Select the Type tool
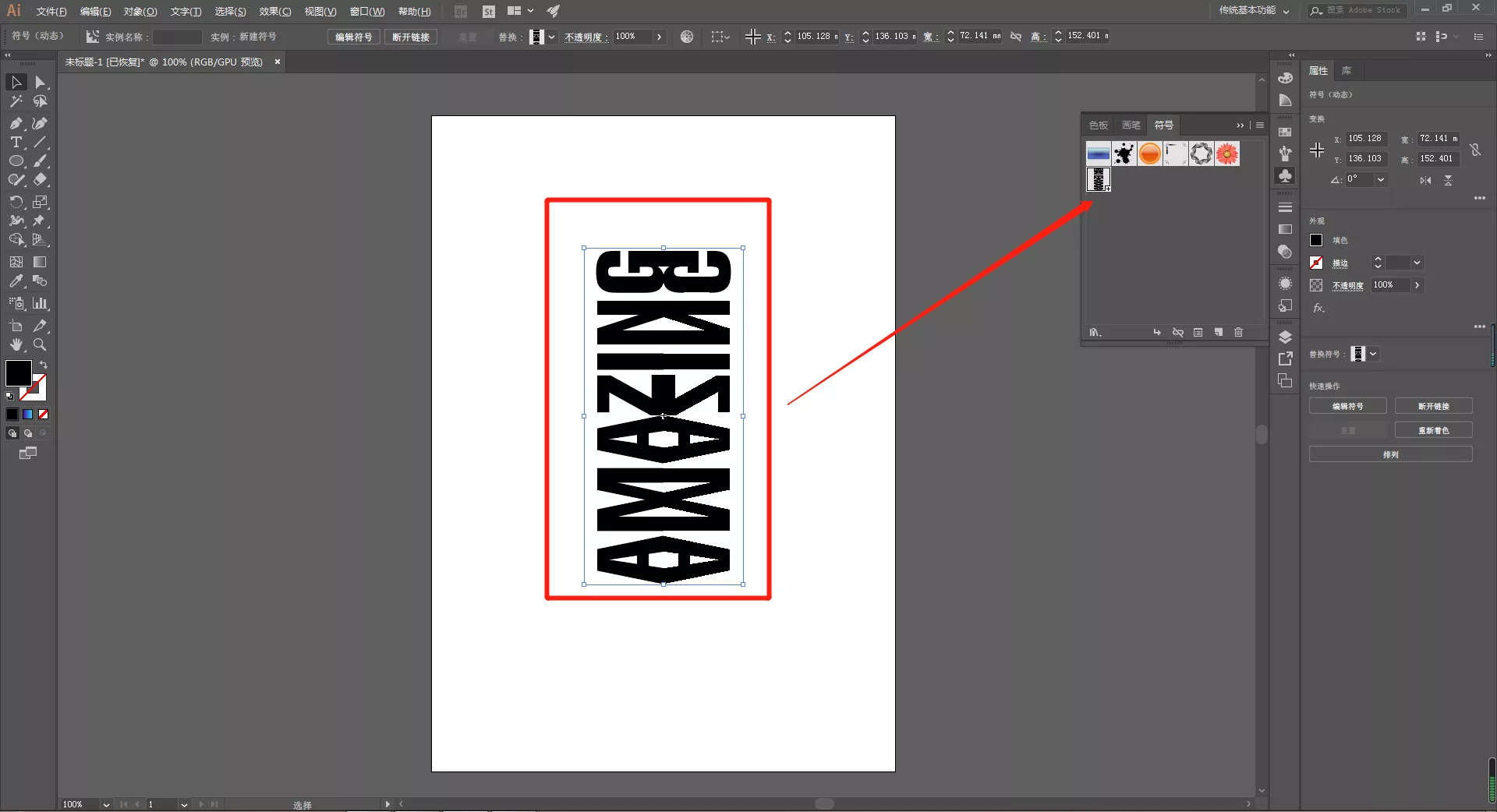1497x812 pixels. [x=16, y=143]
